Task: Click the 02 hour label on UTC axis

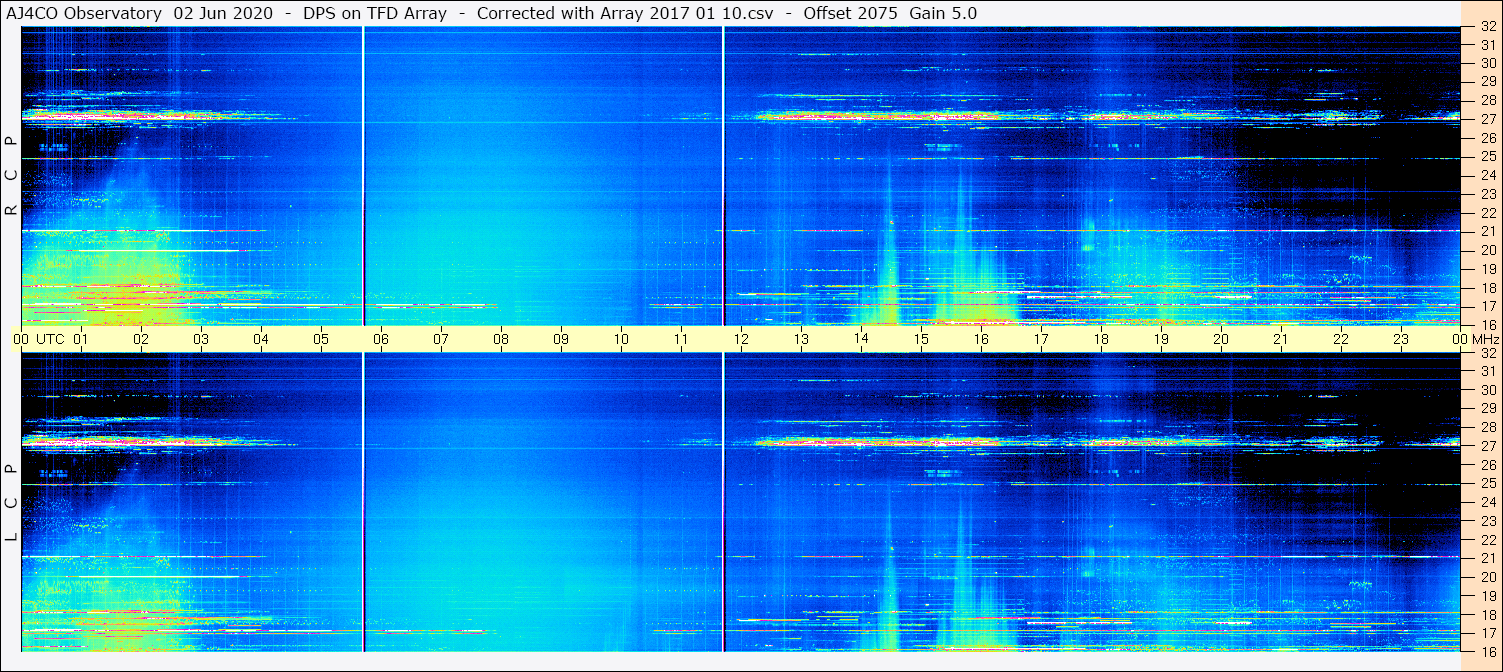Action: pyautogui.click(x=141, y=339)
